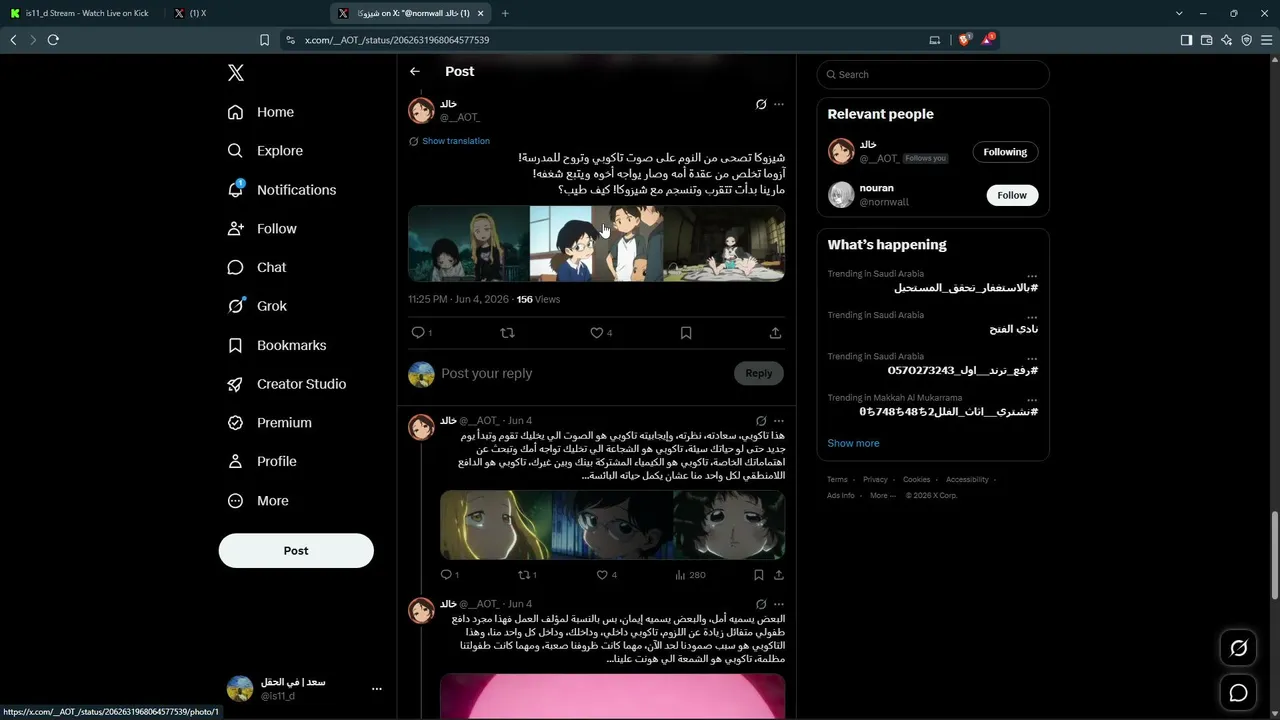
Task: Open the Brave Wallet icon
Action: tap(1206, 40)
